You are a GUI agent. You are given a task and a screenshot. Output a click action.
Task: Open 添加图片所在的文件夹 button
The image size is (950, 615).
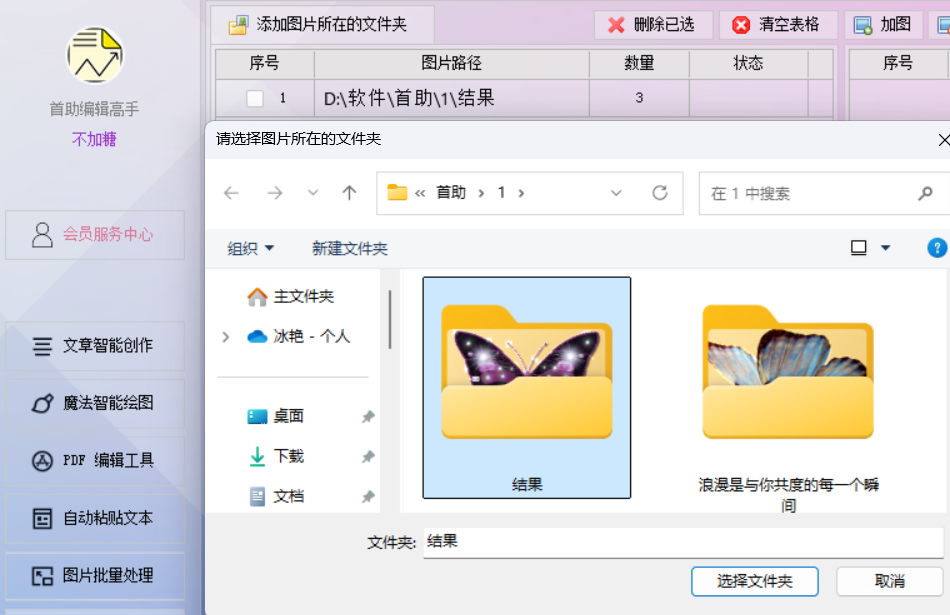[322, 24]
